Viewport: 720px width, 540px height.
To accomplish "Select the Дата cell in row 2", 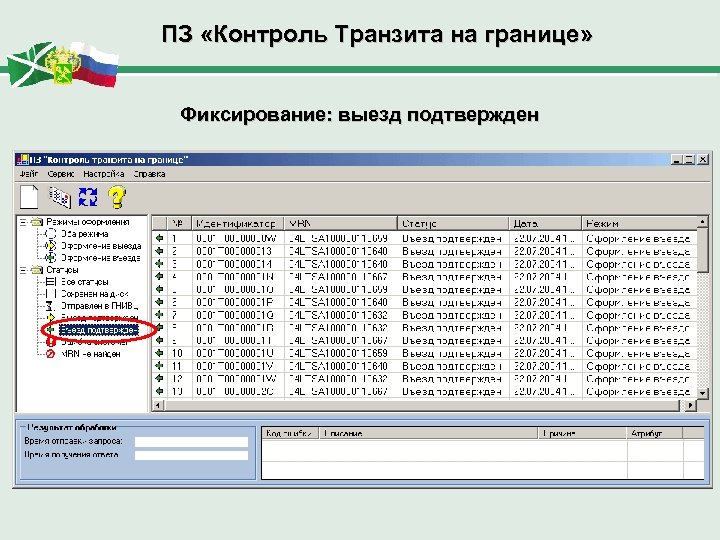I will (x=546, y=251).
